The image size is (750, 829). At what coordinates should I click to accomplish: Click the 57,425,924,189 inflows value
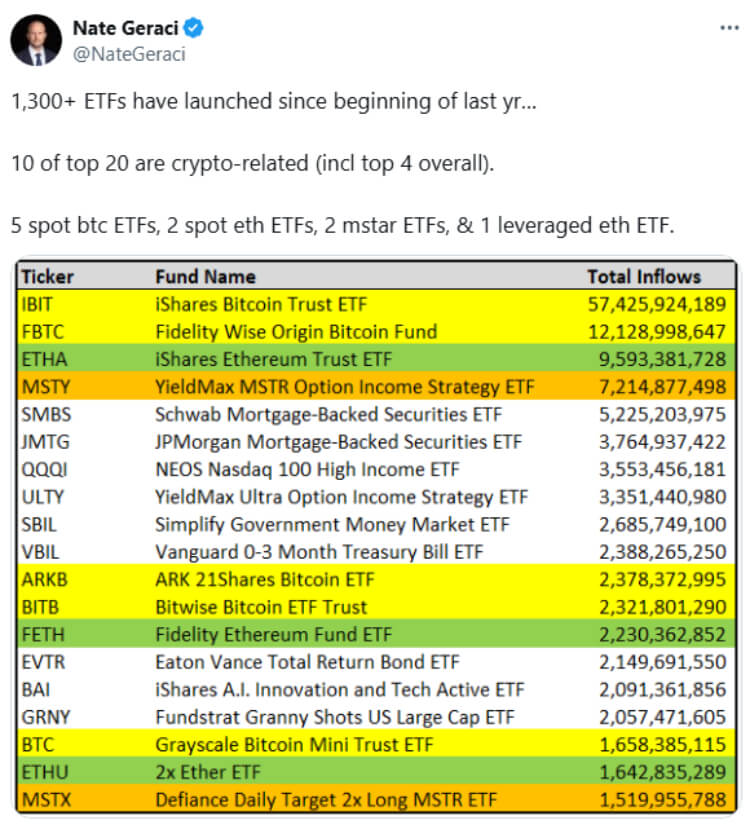pos(657,305)
